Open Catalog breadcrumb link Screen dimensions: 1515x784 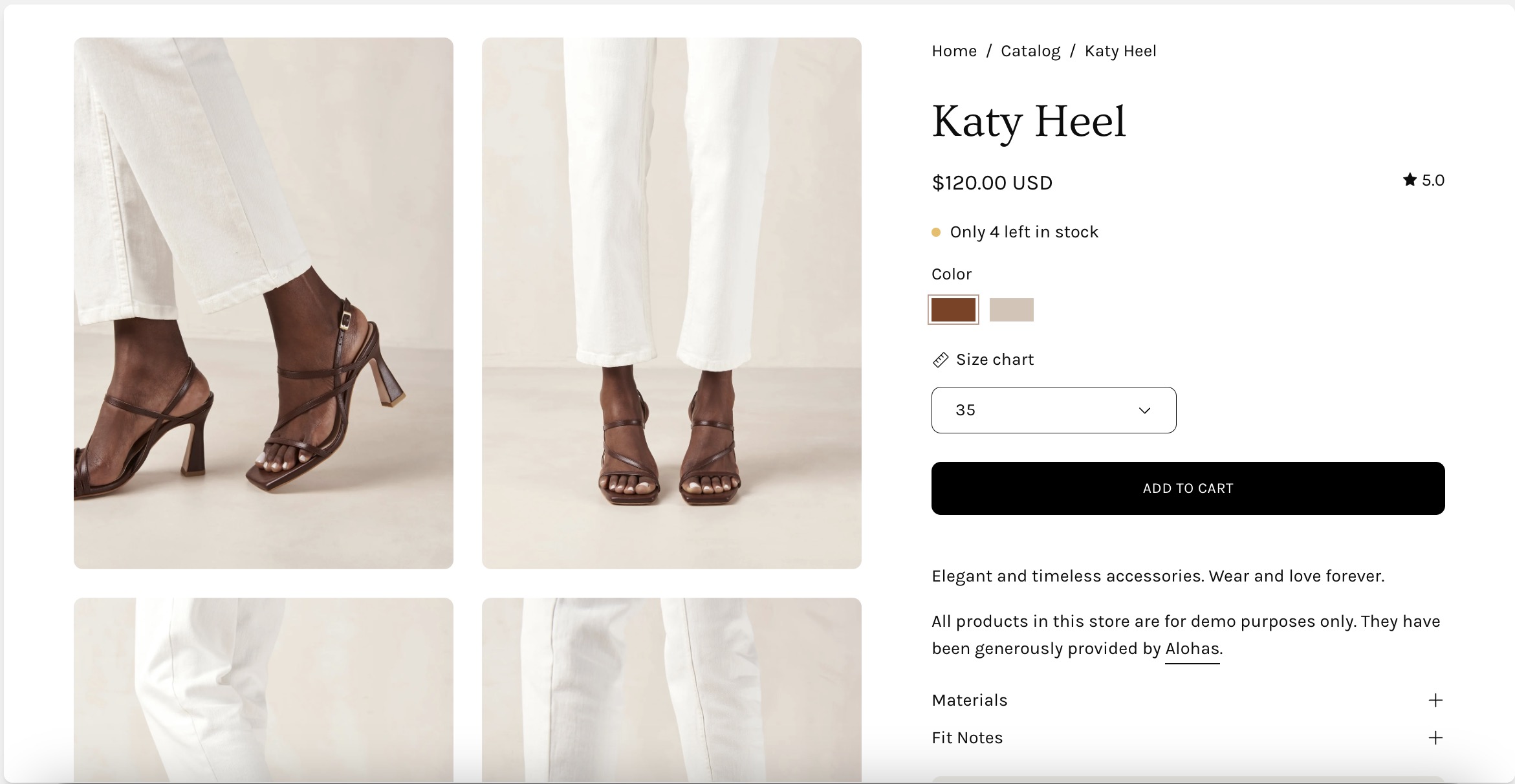(x=1030, y=51)
